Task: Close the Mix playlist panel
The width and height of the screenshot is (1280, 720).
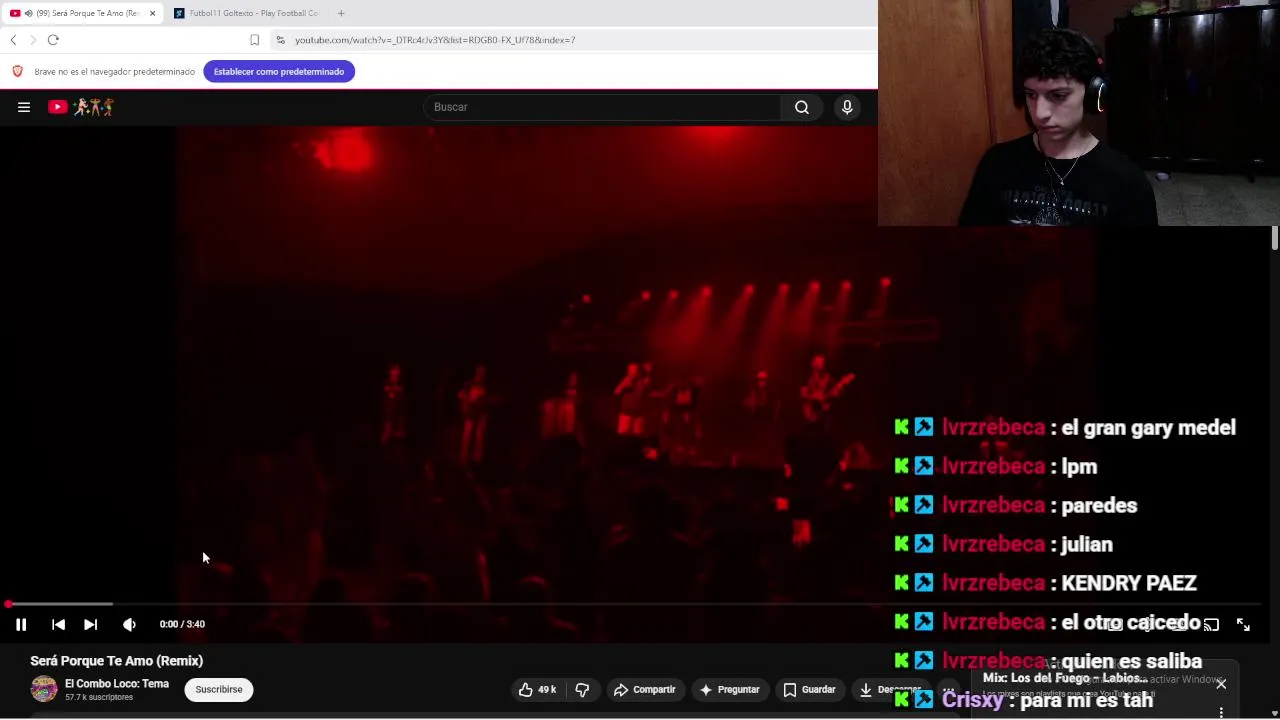Action: [1221, 684]
